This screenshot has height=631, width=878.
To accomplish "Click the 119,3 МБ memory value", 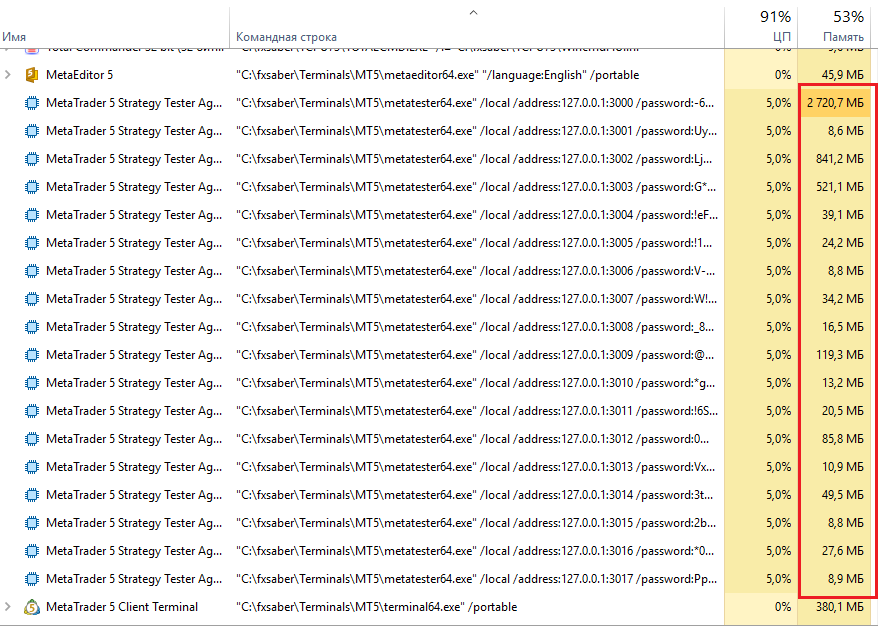I will [x=840, y=355].
